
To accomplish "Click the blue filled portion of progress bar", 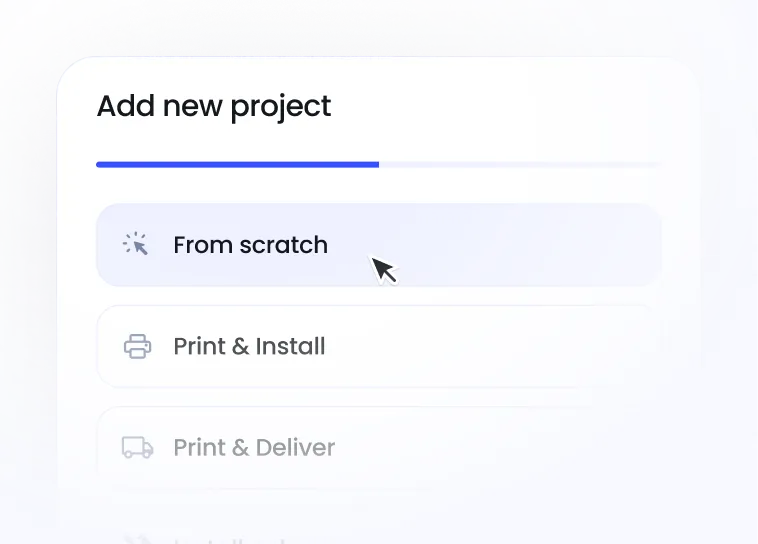I will click(x=237, y=165).
